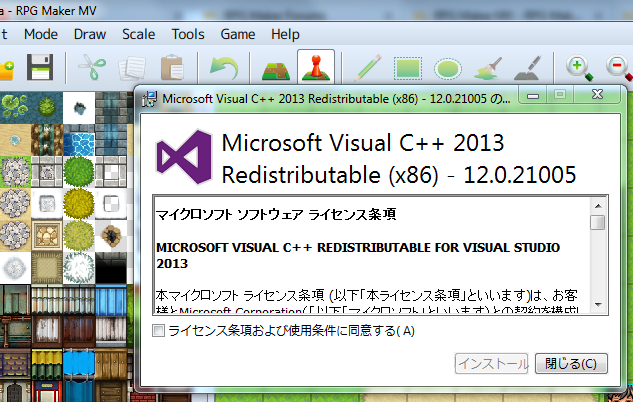Select the Shadow Pen tool
The image size is (633, 402).
528,68
